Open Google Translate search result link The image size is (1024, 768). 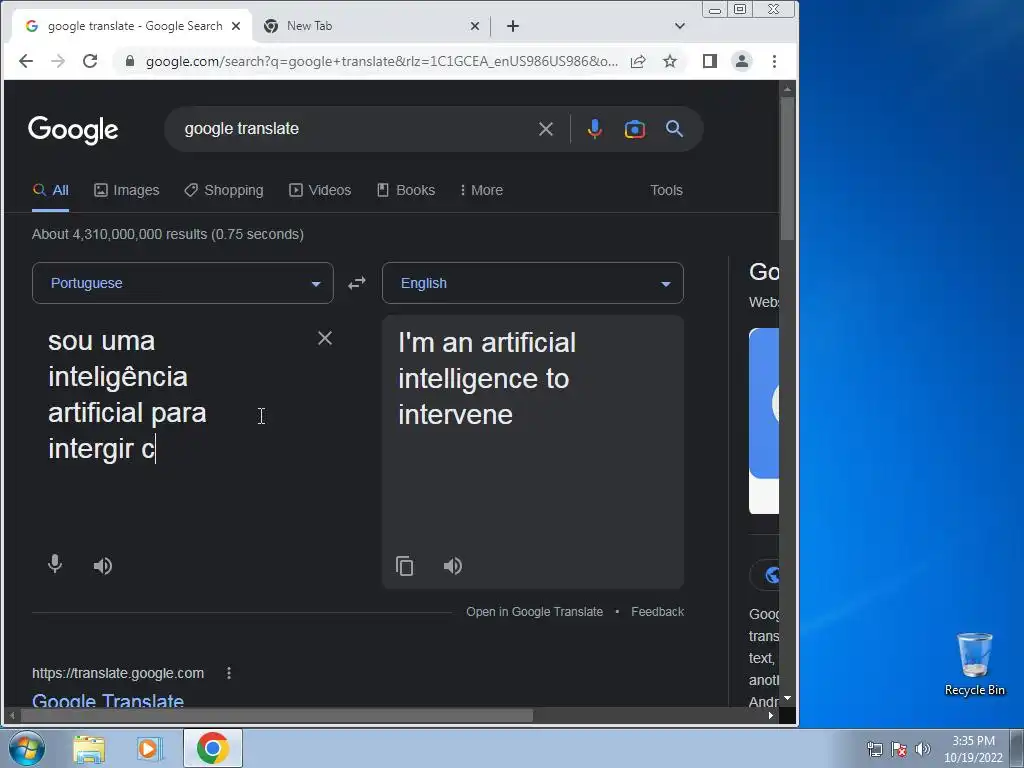[x=108, y=700]
